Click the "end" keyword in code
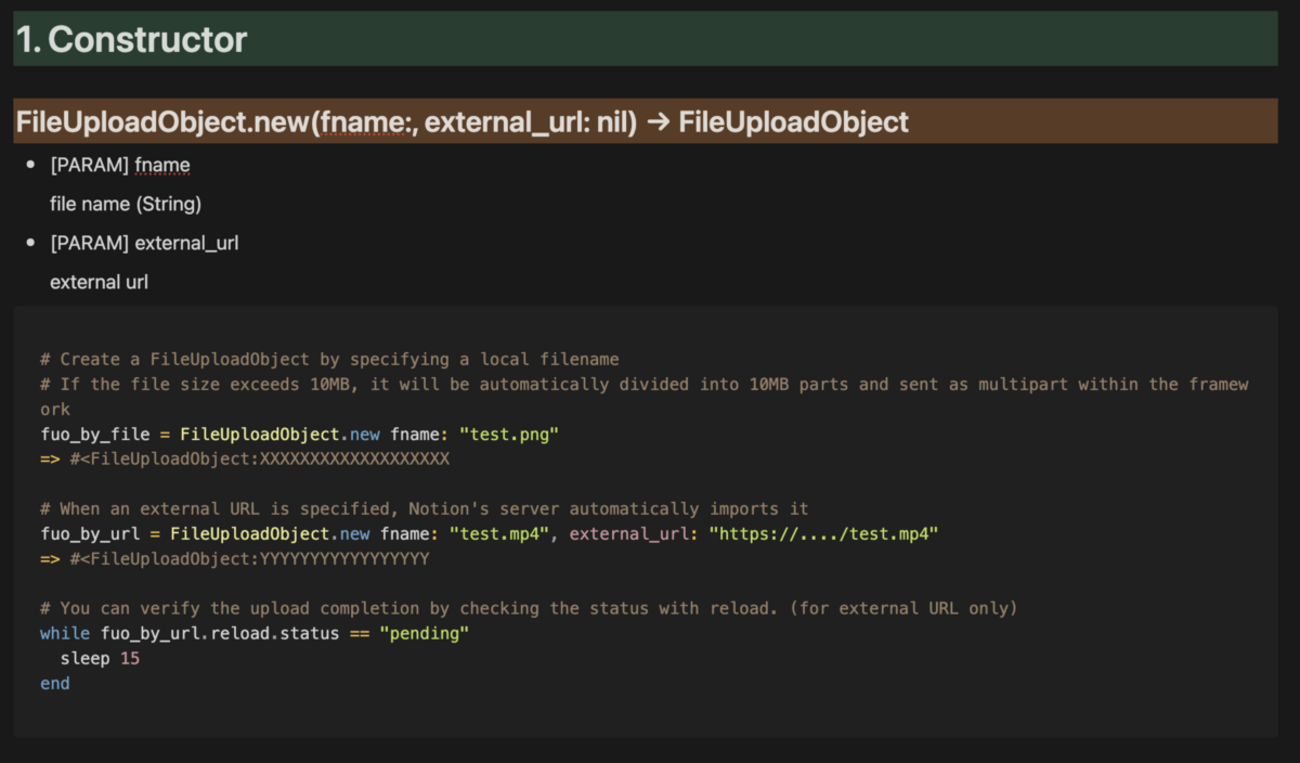The height and width of the screenshot is (763, 1300). [55, 683]
